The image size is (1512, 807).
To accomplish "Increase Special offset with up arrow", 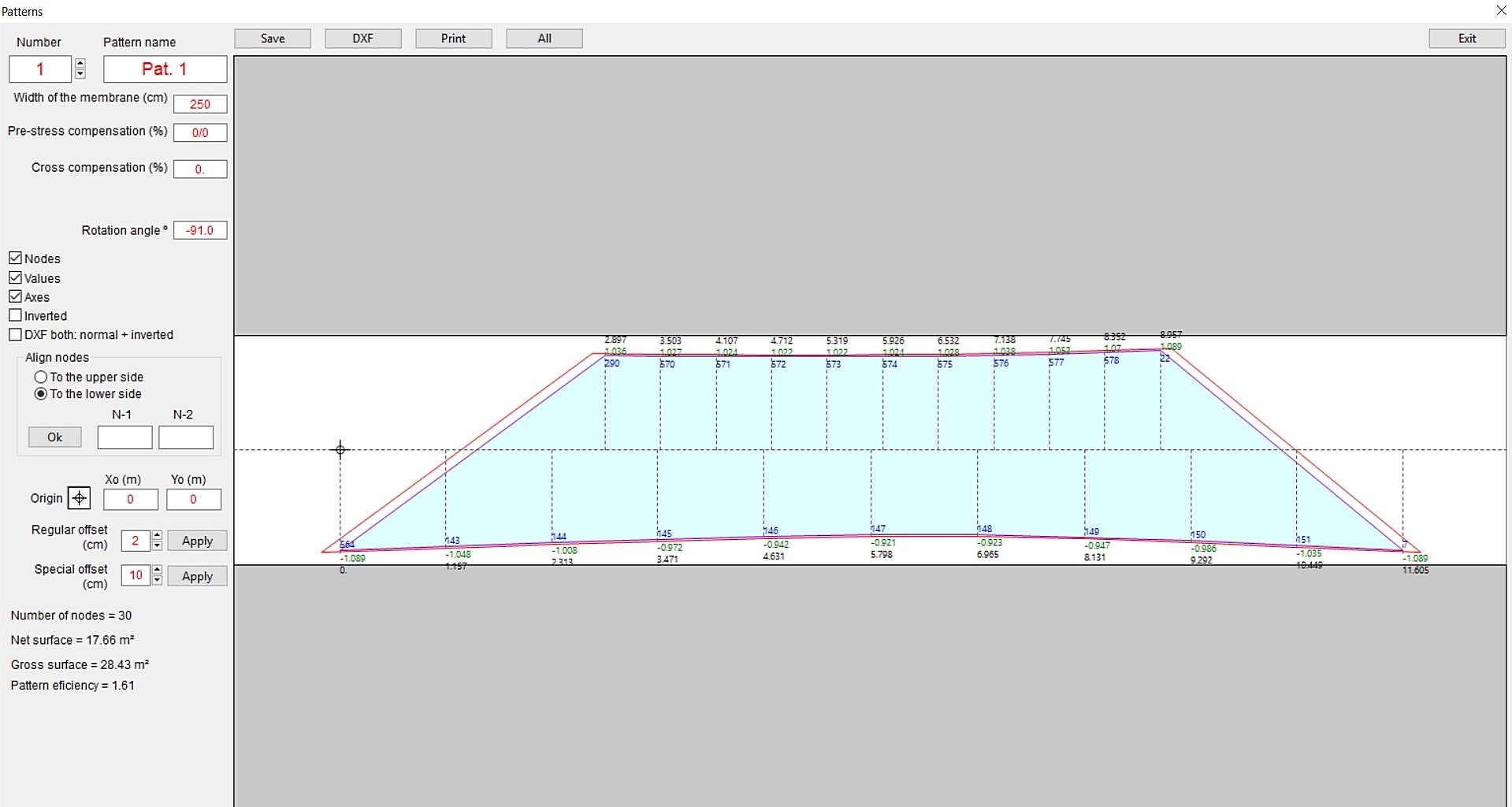I will click(156, 570).
